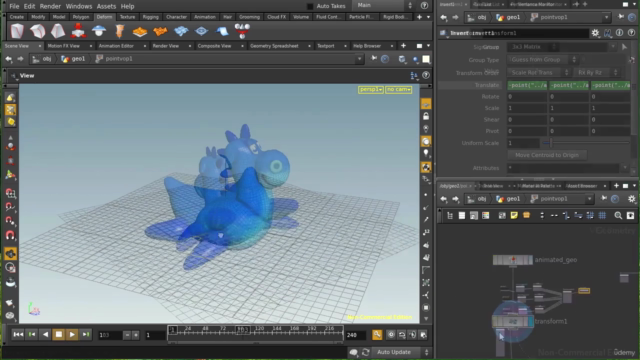
Task: Step forward one frame button
Action: coord(86,335)
